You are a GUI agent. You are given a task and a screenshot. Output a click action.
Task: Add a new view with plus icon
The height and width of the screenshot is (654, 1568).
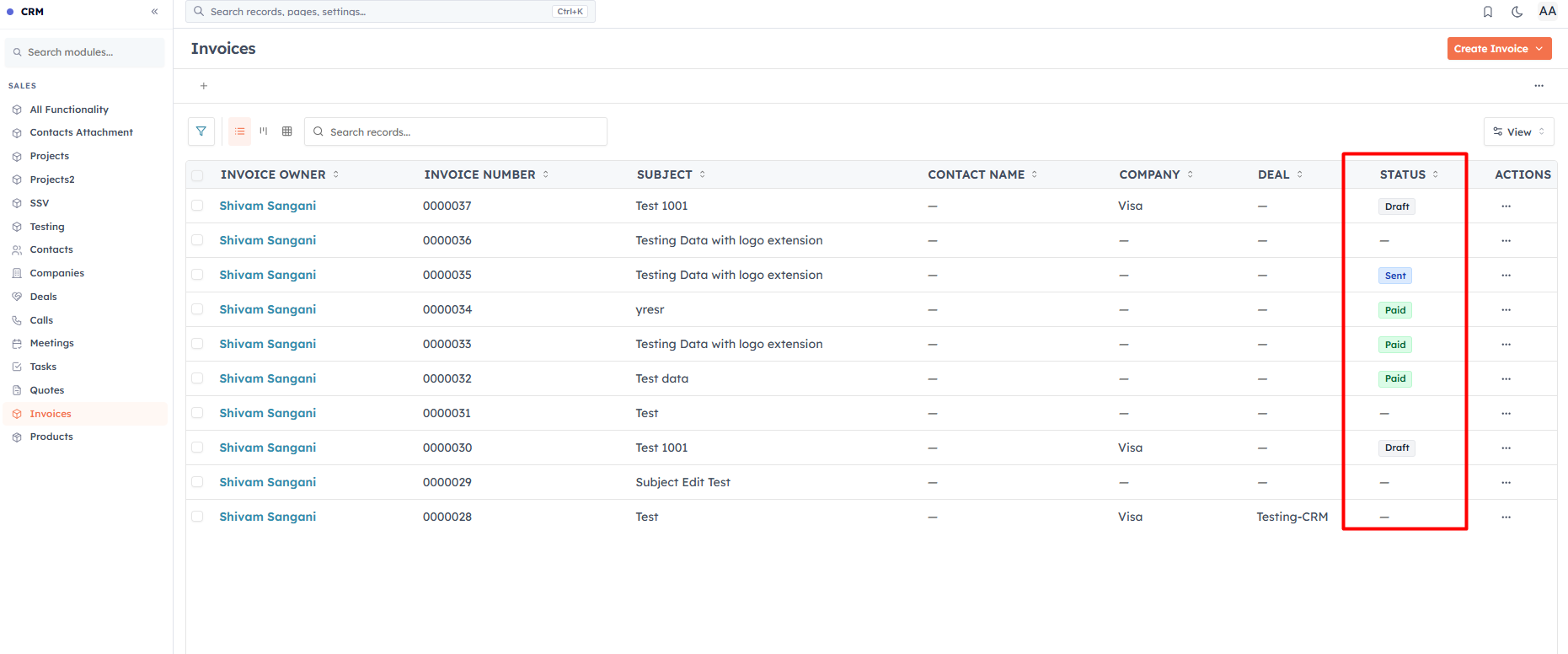(x=204, y=86)
